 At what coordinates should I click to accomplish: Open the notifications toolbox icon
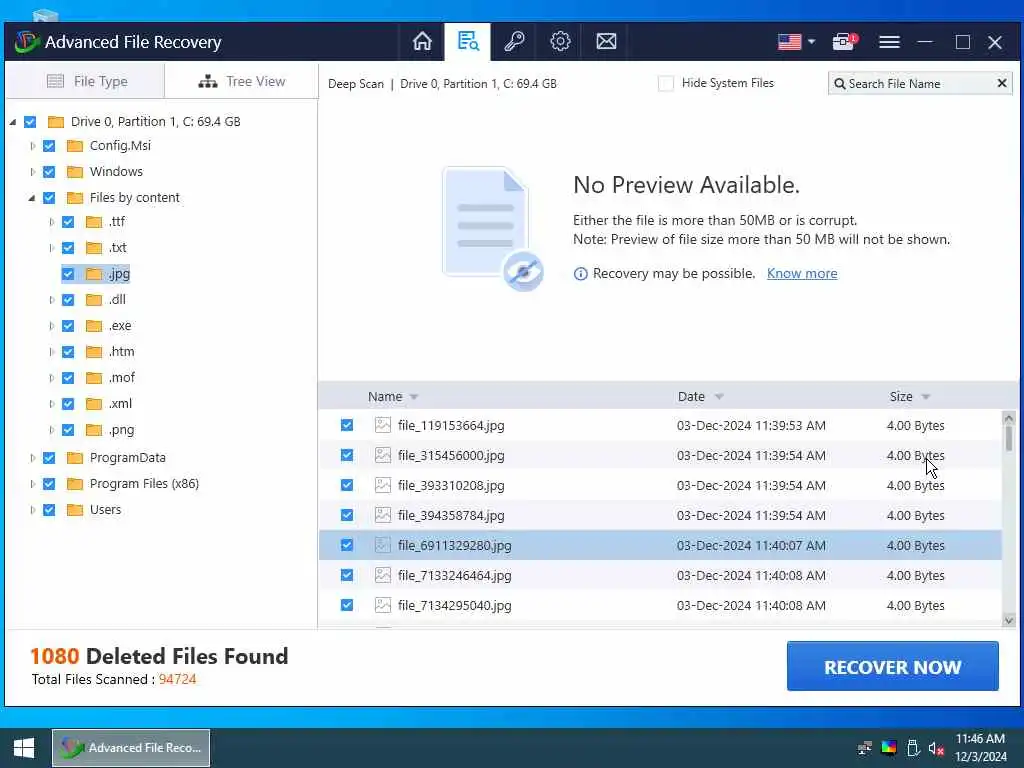tap(844, 42)
